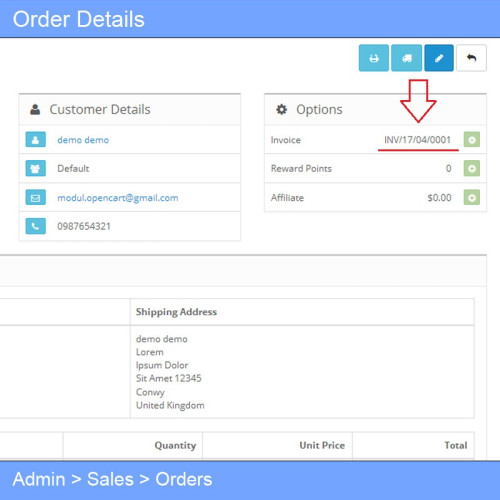
Task: Go back using the return arrow button
Action: (471, 58)
